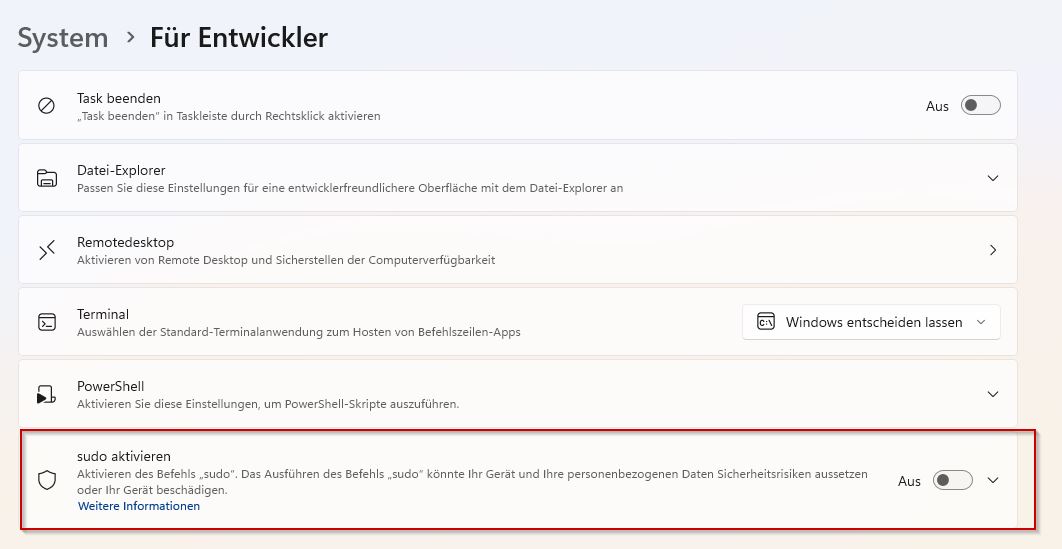
Task: Click the Terminal setting label
Action: [x=103, y=314]
